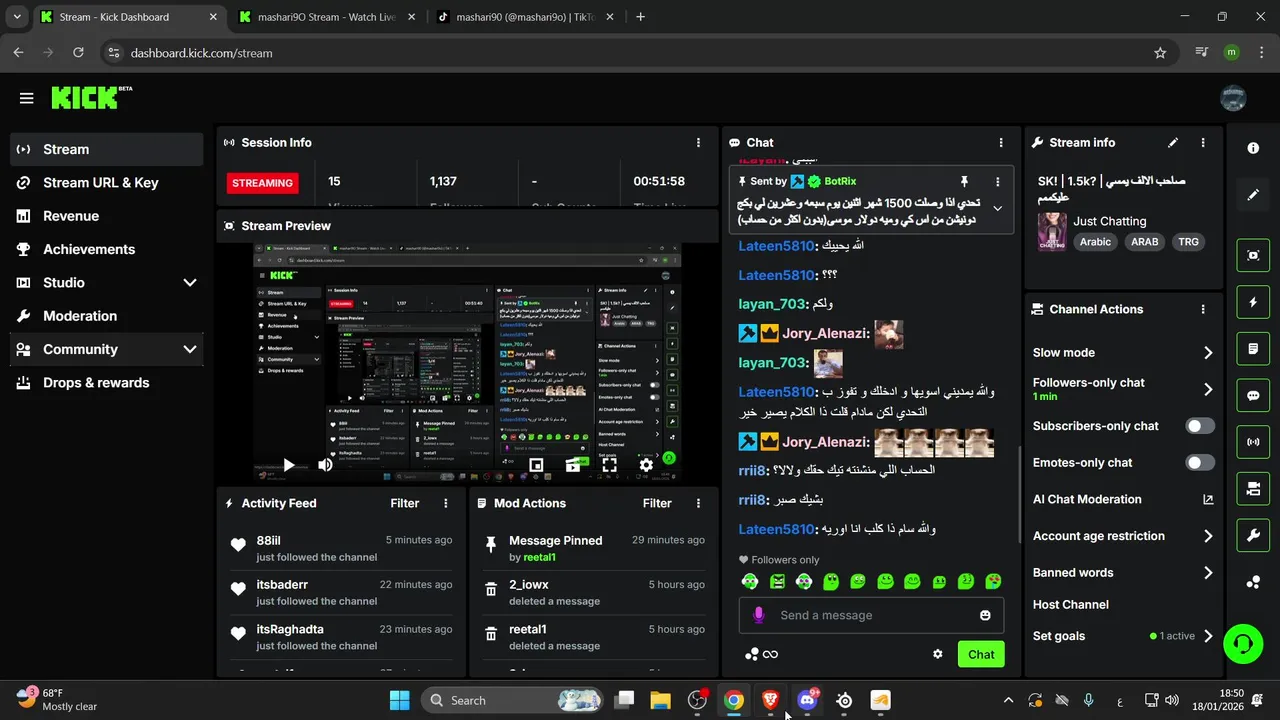Click the TRG stream tag
Screen dimensions: 1280x720
click(1188, 242)
